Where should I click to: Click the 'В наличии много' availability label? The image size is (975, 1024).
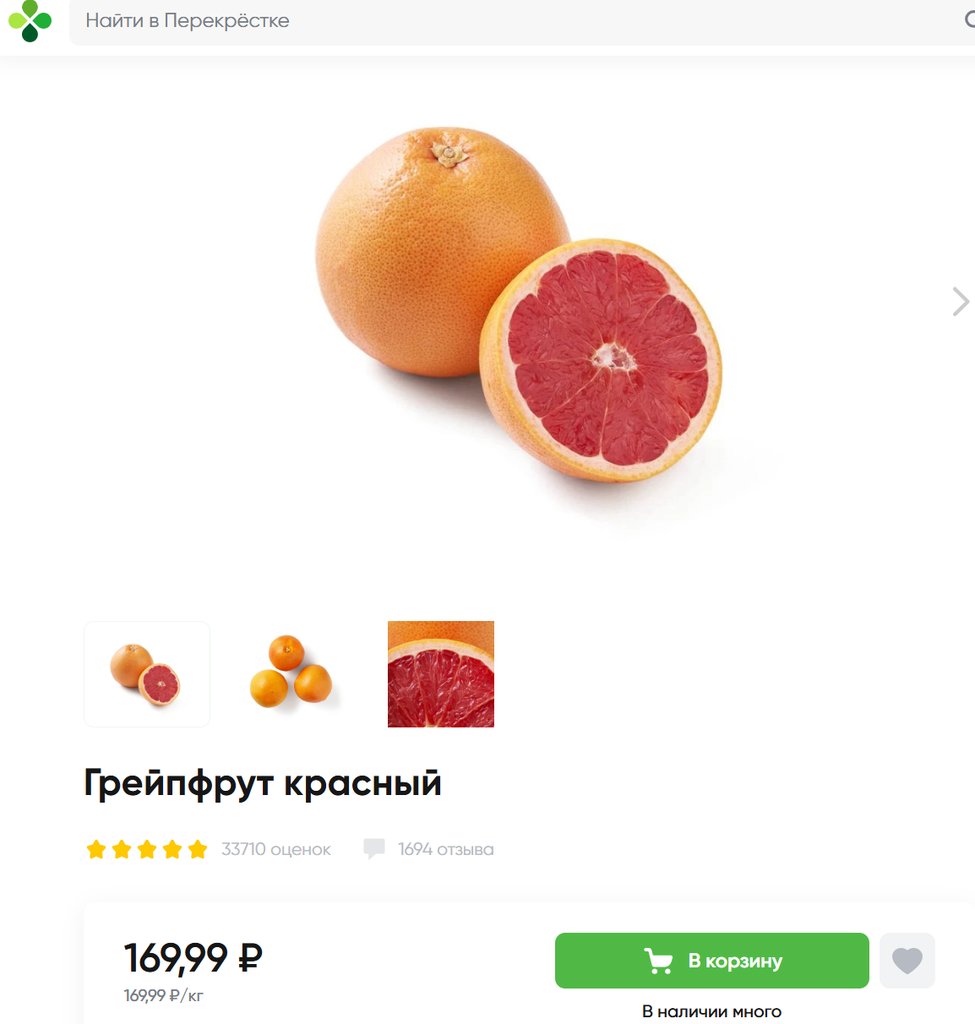[x=712, y=1012]
